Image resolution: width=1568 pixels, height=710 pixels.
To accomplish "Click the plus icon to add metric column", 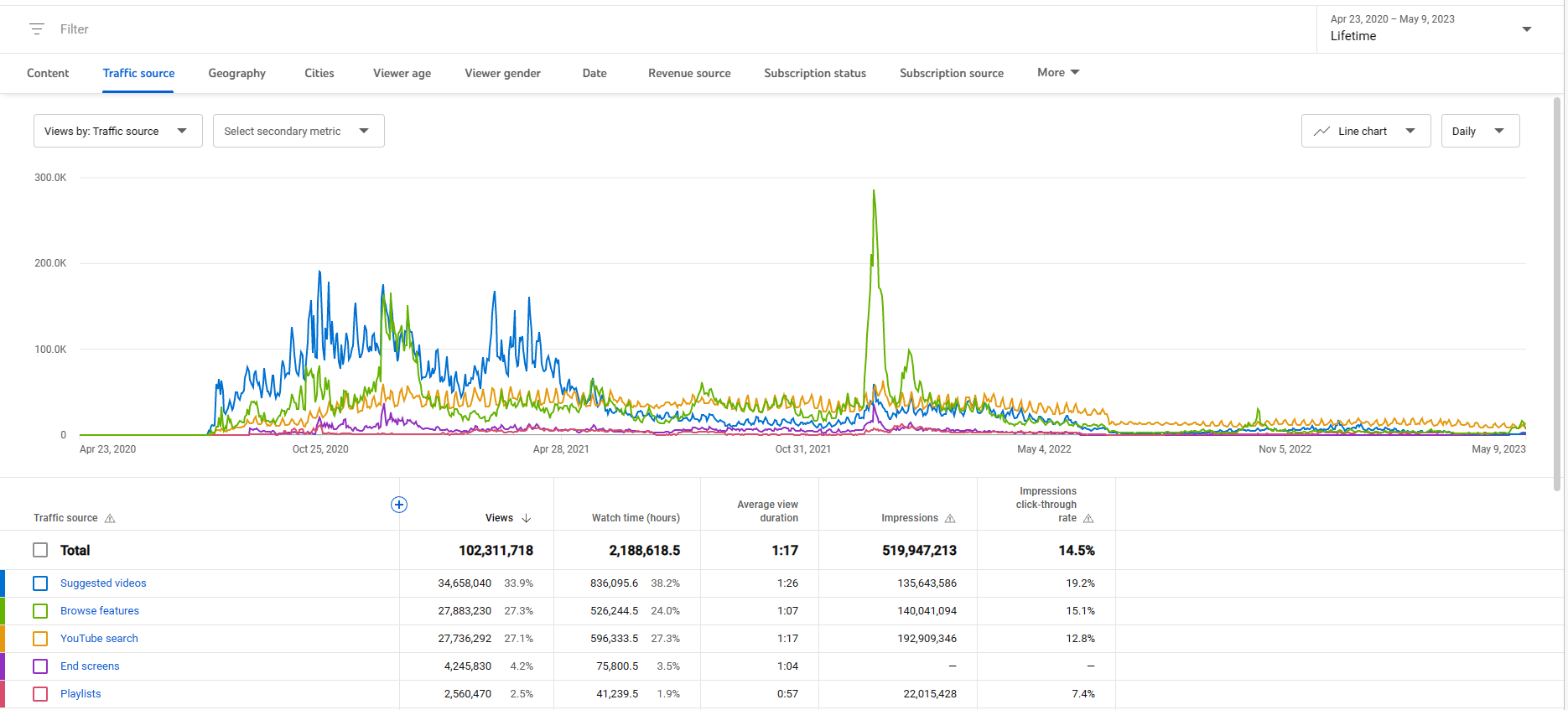I will pyautogui.click(x=399, y=505).
